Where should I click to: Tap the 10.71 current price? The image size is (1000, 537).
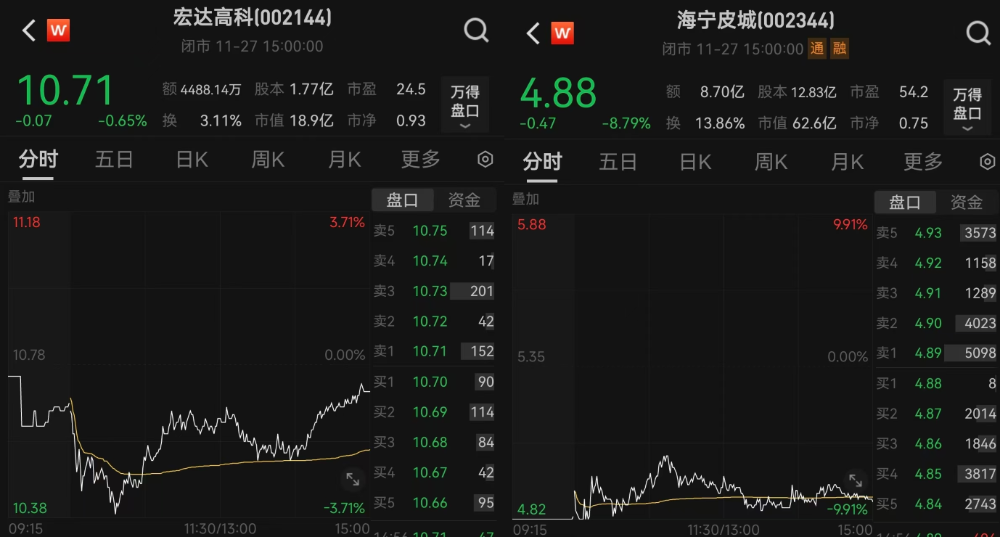[x=66, y=90]
